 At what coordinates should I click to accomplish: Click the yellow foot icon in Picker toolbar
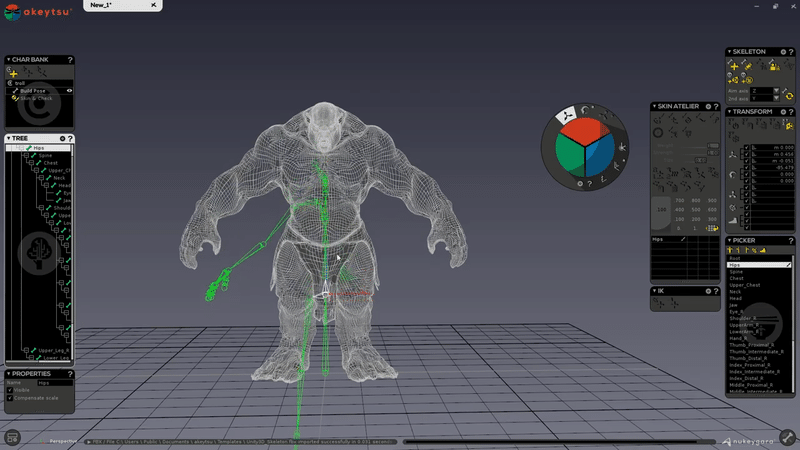(x=763, y=250)
